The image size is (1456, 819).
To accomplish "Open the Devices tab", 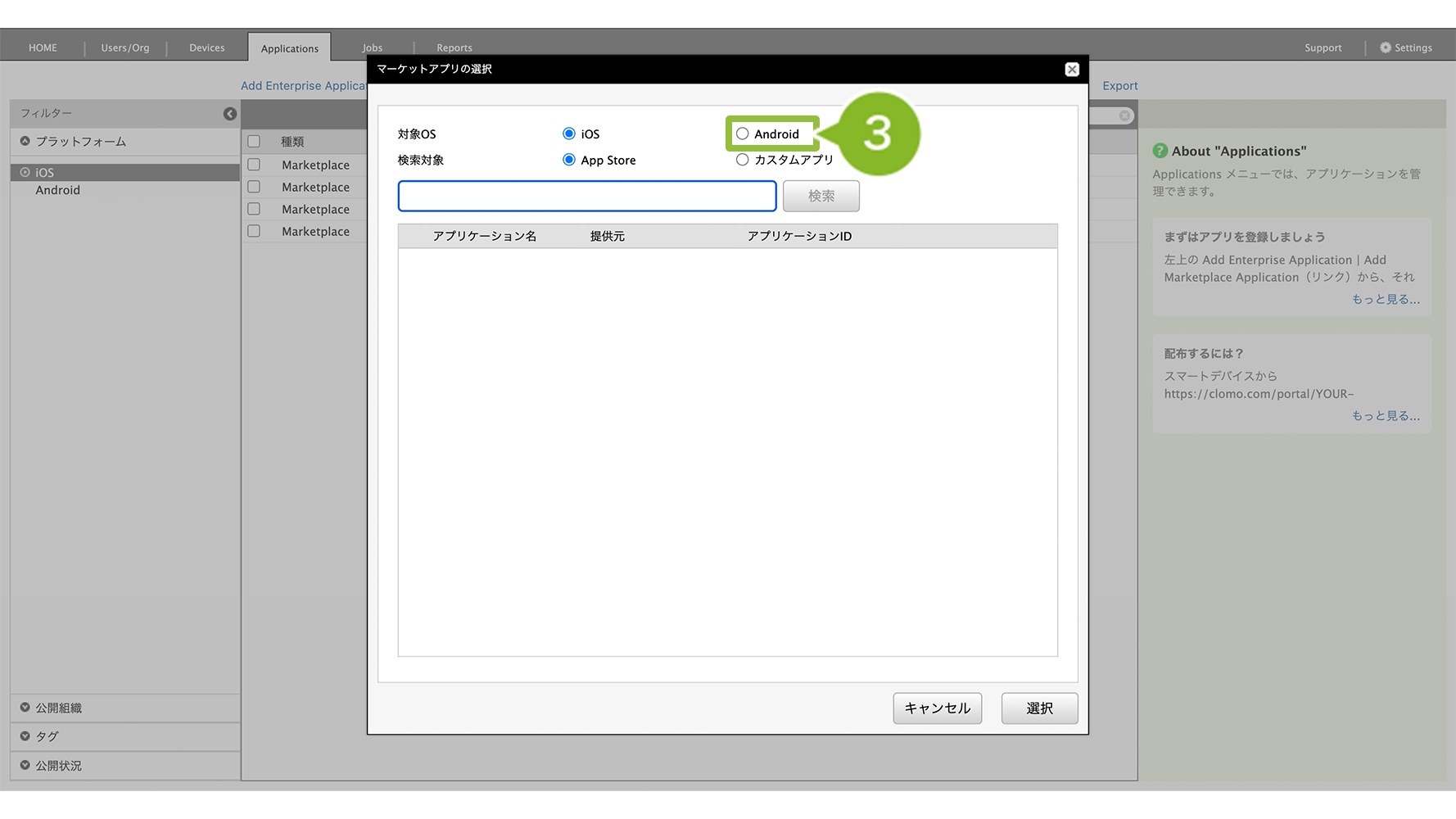I will click(206, 48).
